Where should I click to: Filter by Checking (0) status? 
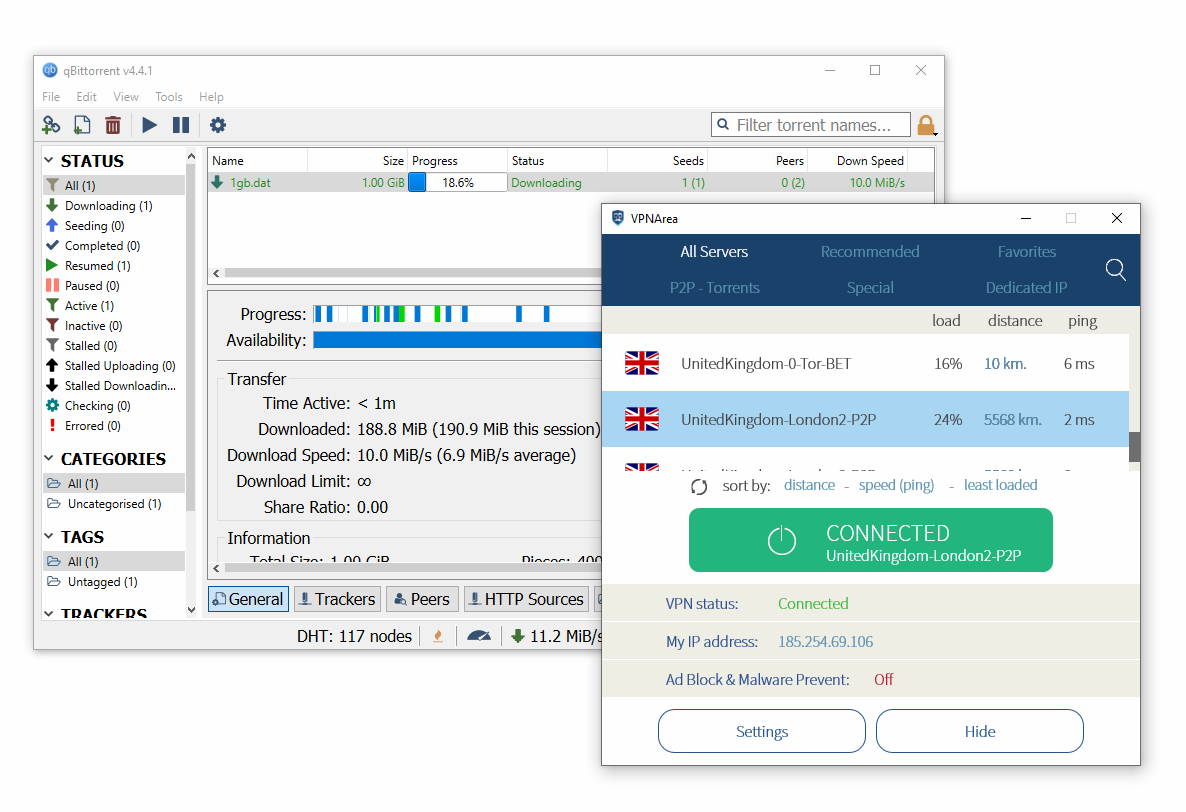(x=97, y=406)
